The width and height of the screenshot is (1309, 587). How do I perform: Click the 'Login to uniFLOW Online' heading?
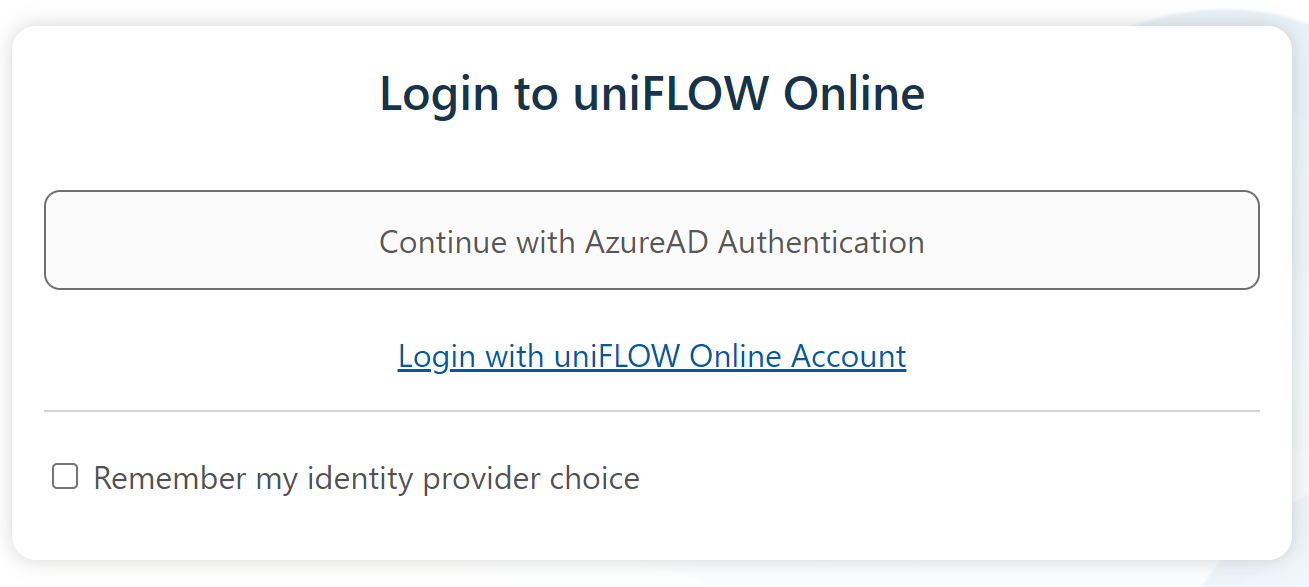[x=651, y=94]
